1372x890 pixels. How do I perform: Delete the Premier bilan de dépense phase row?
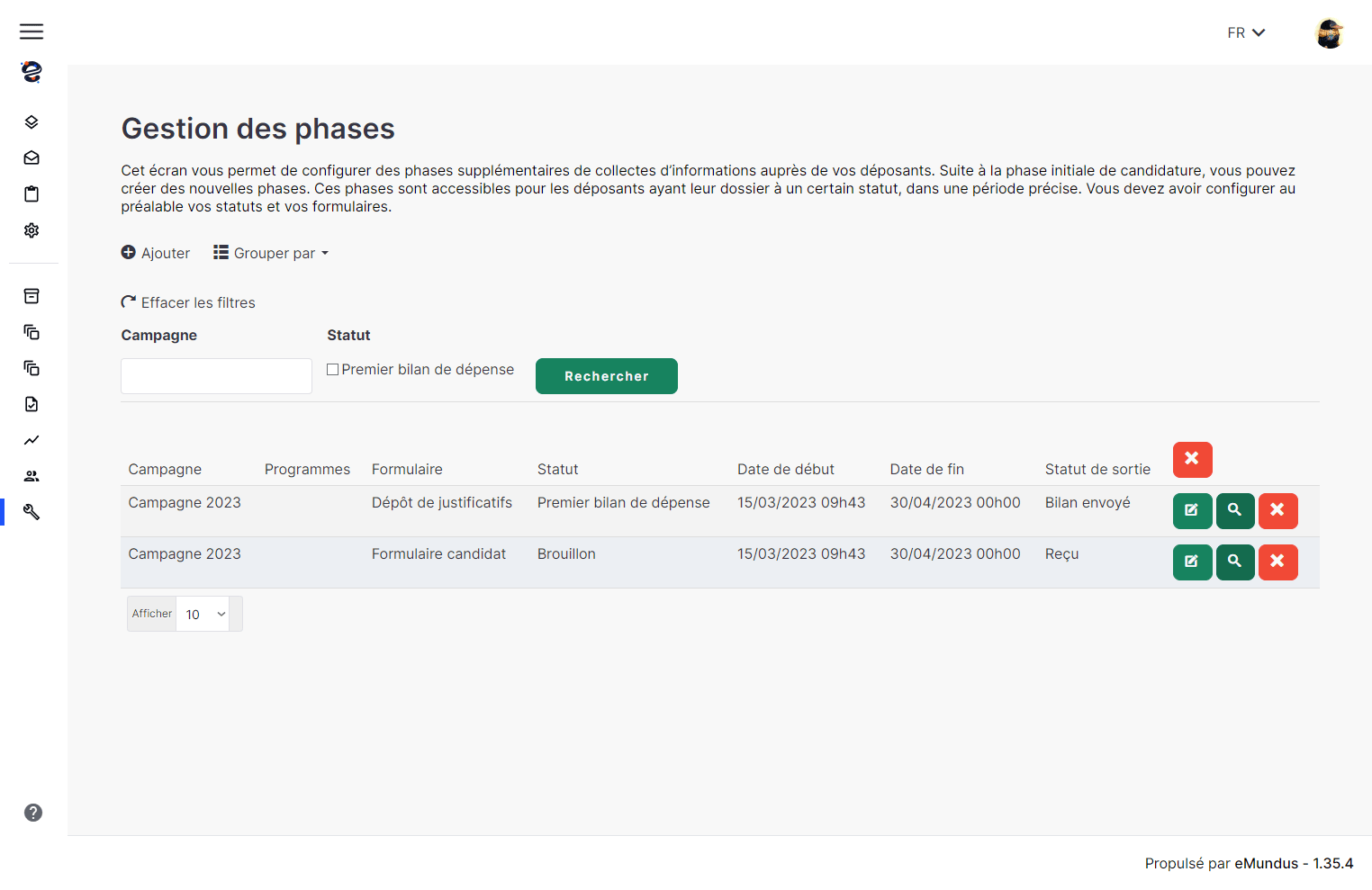point(1277,510)
